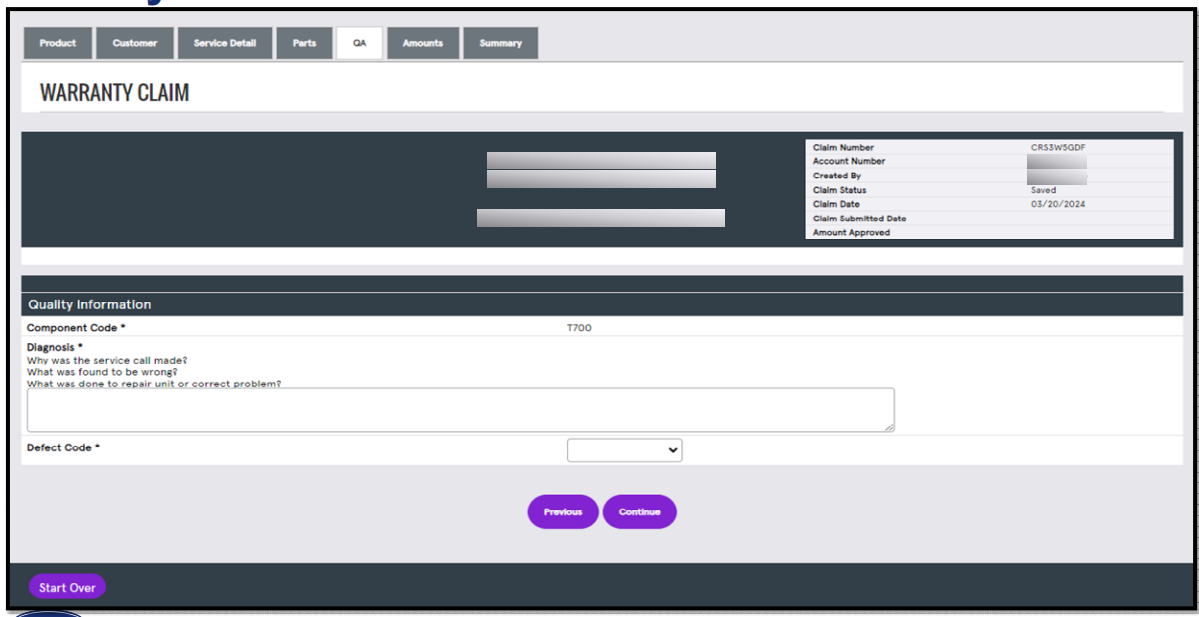Choose a value in the Defect Code combo box

[x=624, y=449]
